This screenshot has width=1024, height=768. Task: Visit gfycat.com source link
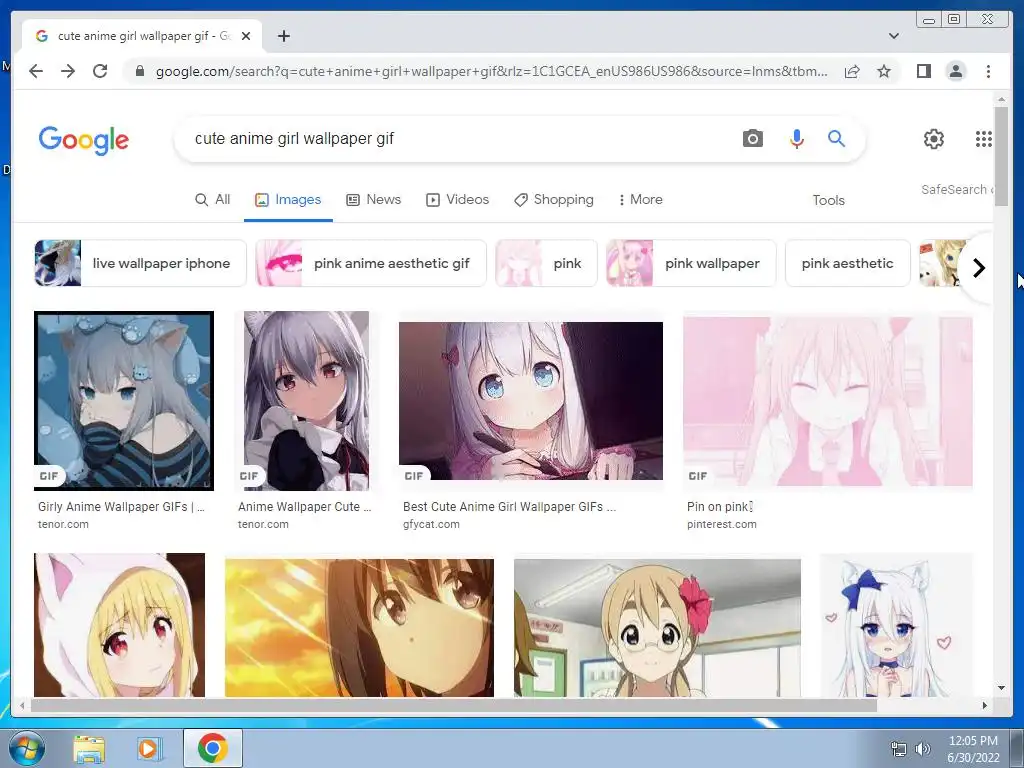click(x=431, y=524)
